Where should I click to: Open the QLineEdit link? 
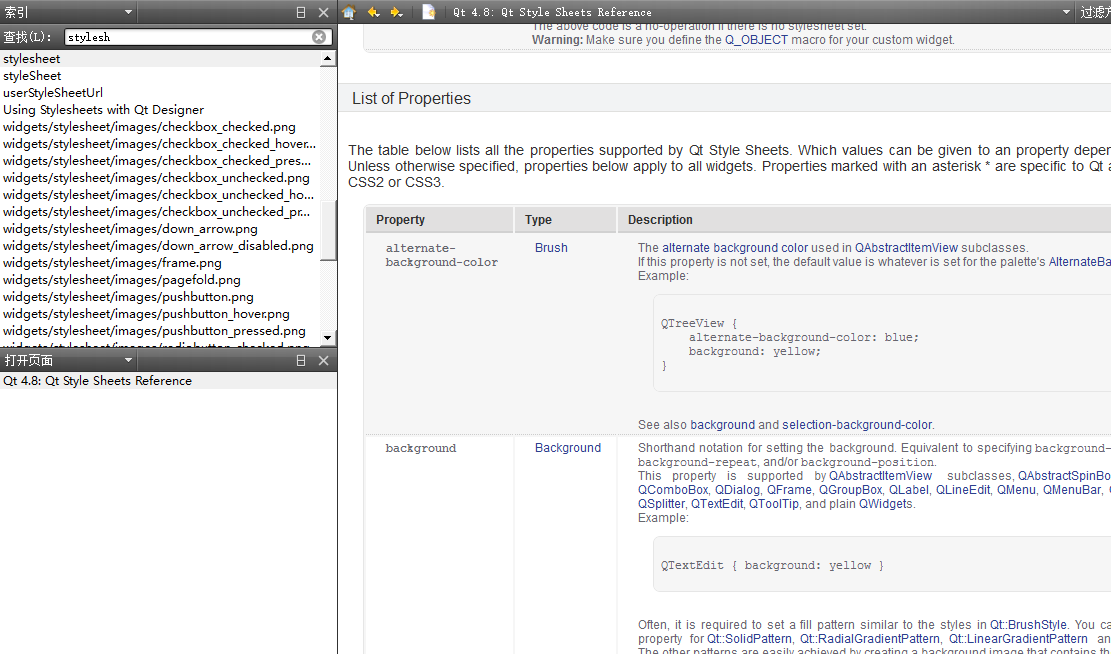pyautogui.click(x=963, y=490)
